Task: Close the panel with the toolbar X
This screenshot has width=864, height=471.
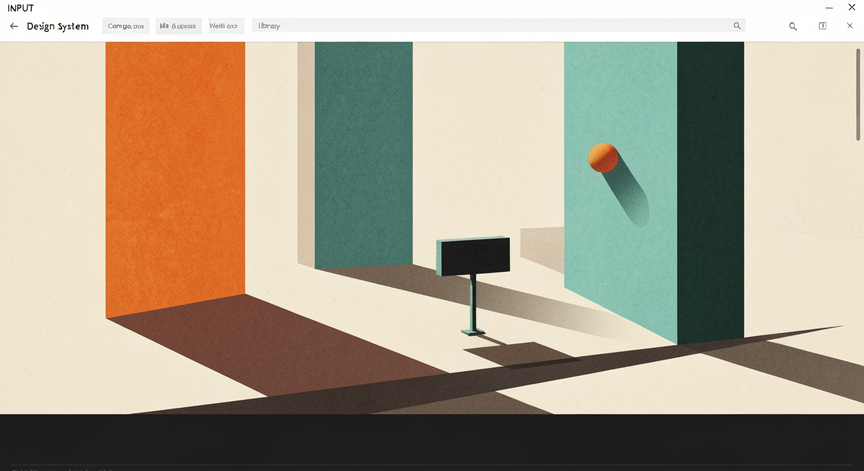Action: click(850, 26)
